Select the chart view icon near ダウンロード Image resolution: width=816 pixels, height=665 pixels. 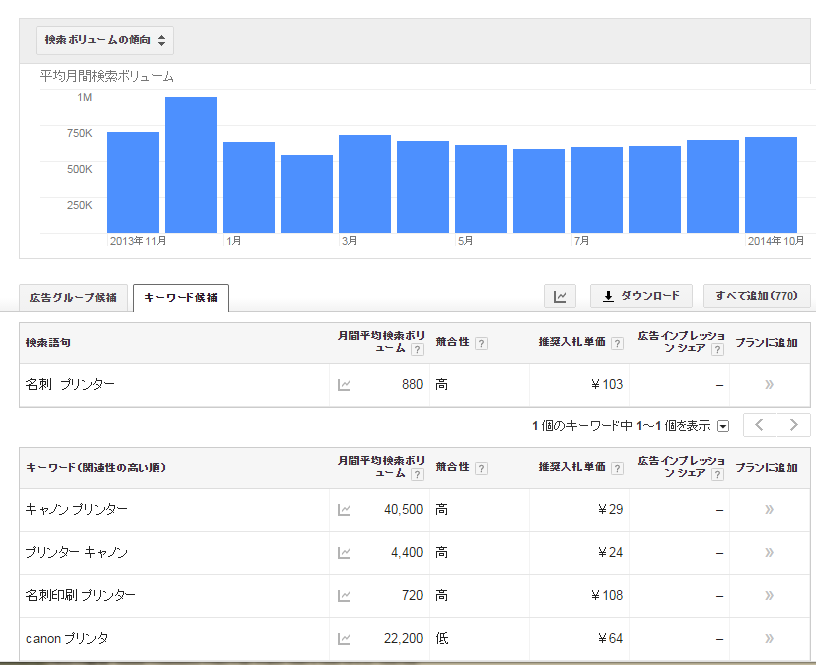(560, 296)
